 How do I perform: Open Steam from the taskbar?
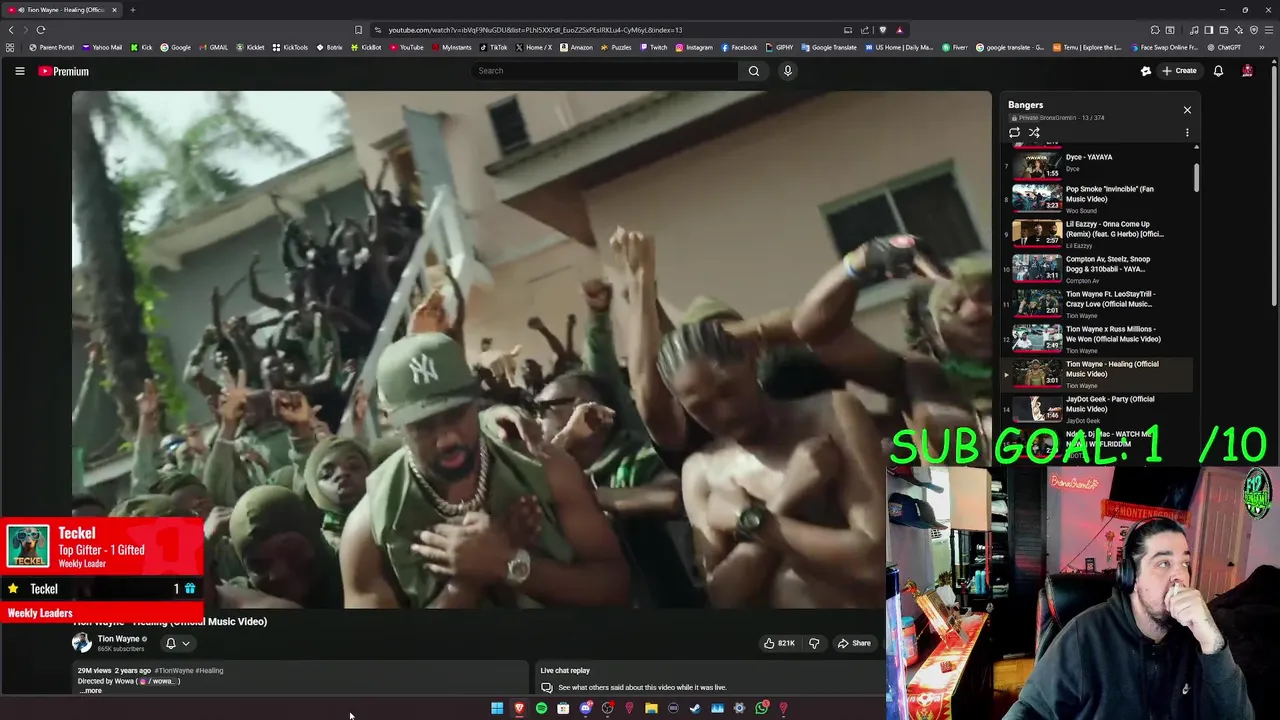point(695,708)
